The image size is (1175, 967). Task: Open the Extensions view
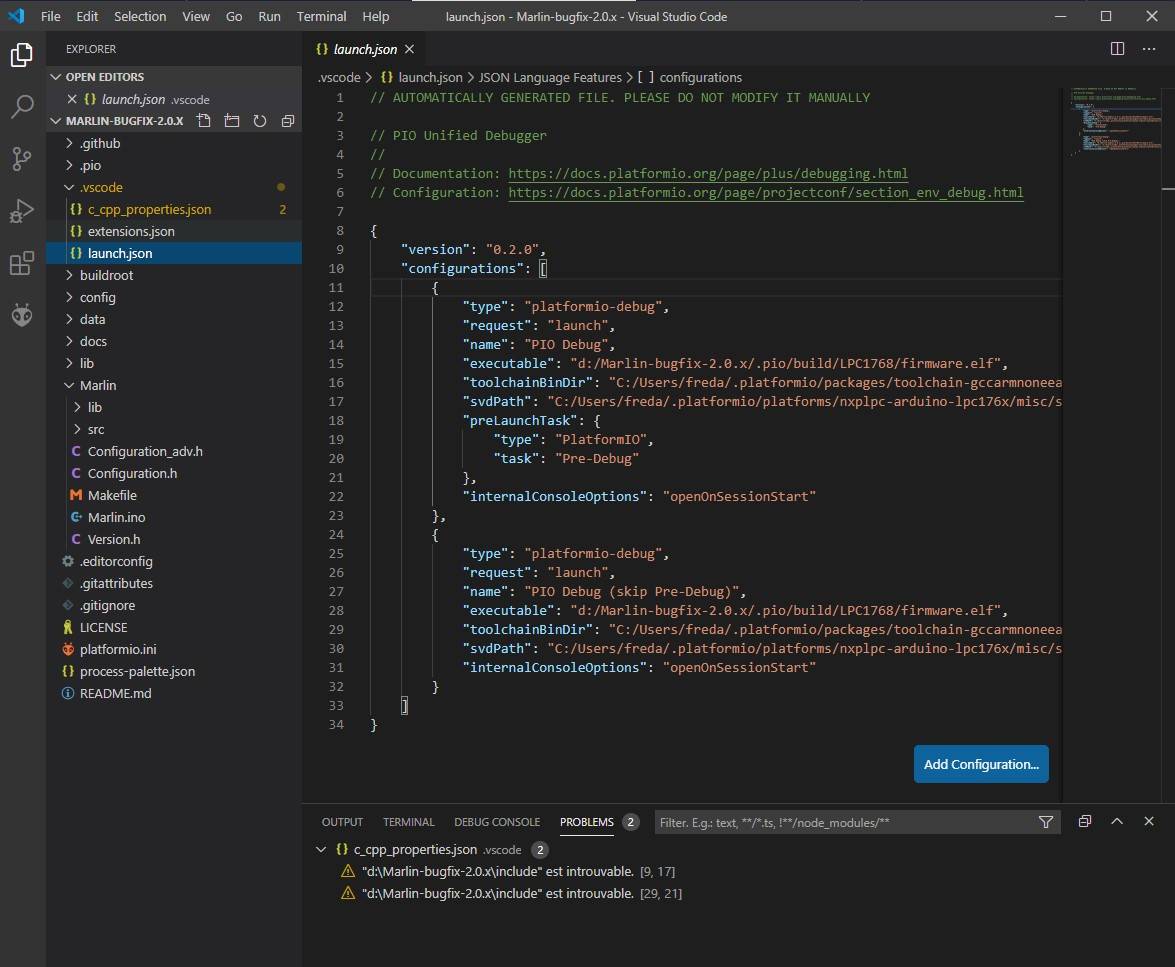(x=22, y=264)
